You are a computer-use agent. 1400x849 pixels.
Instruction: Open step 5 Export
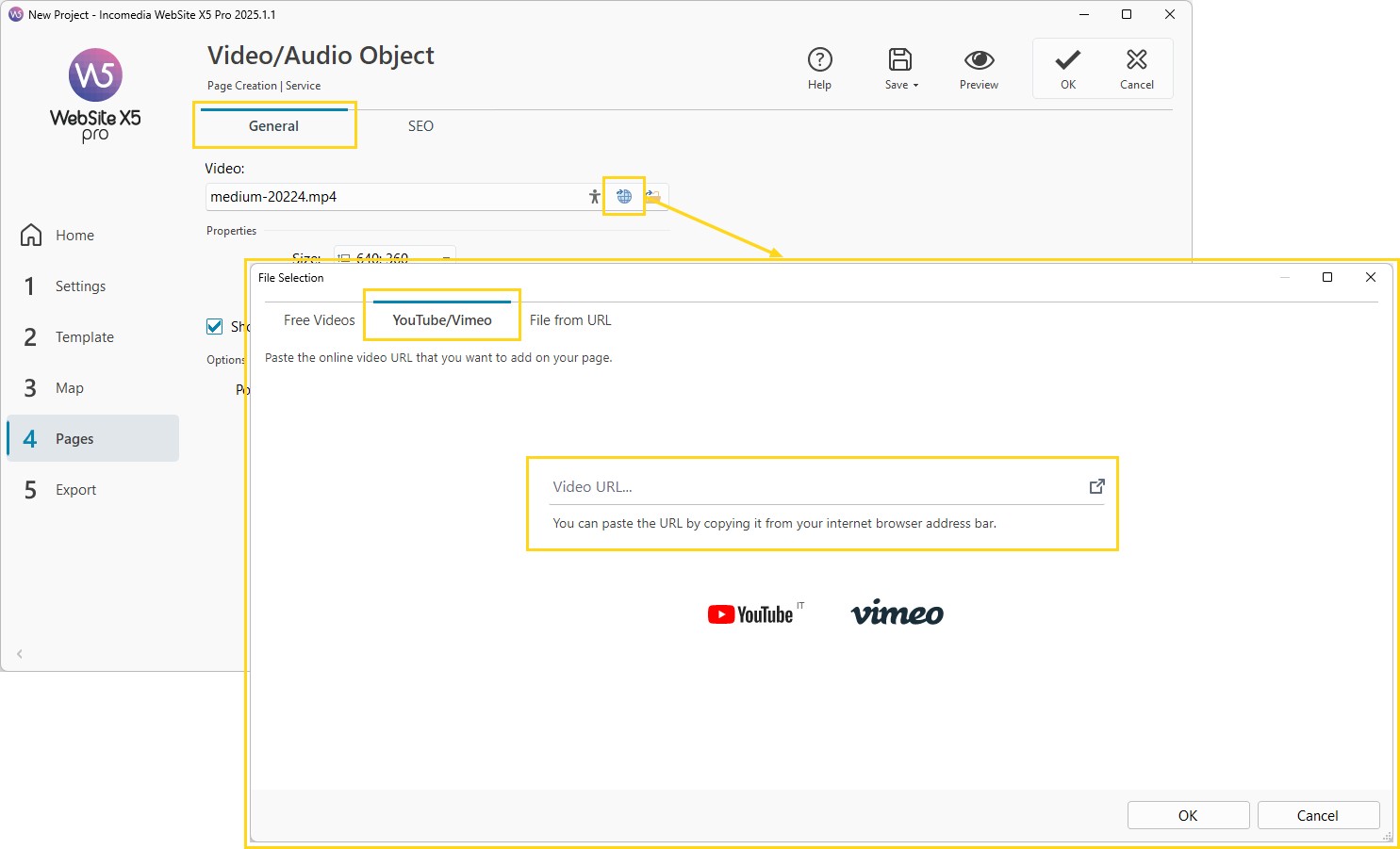coord(92,490)
